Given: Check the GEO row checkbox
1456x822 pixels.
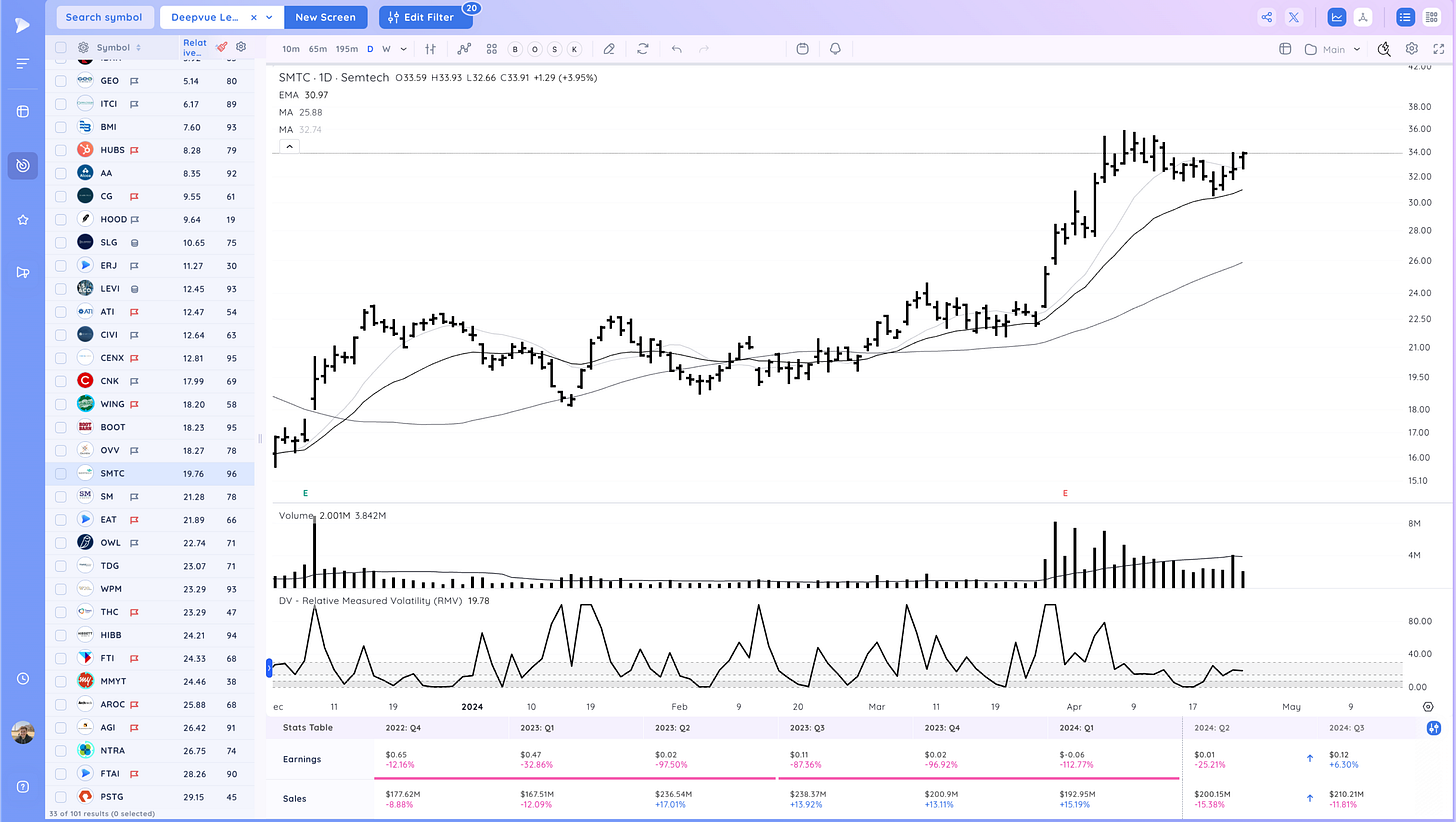Looking at the screenshot, I should [61, 81].
